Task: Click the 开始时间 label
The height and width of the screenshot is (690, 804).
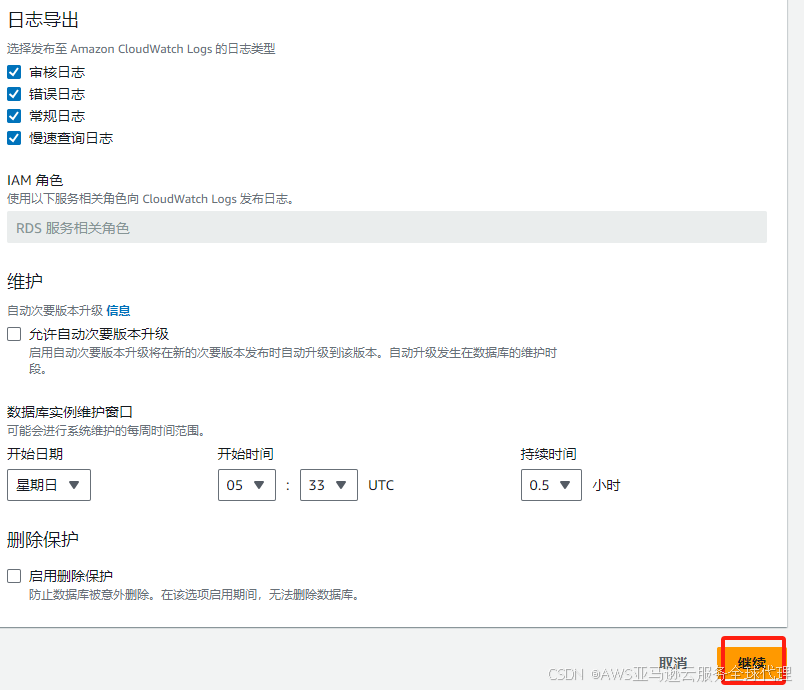Action: (245, 454)
